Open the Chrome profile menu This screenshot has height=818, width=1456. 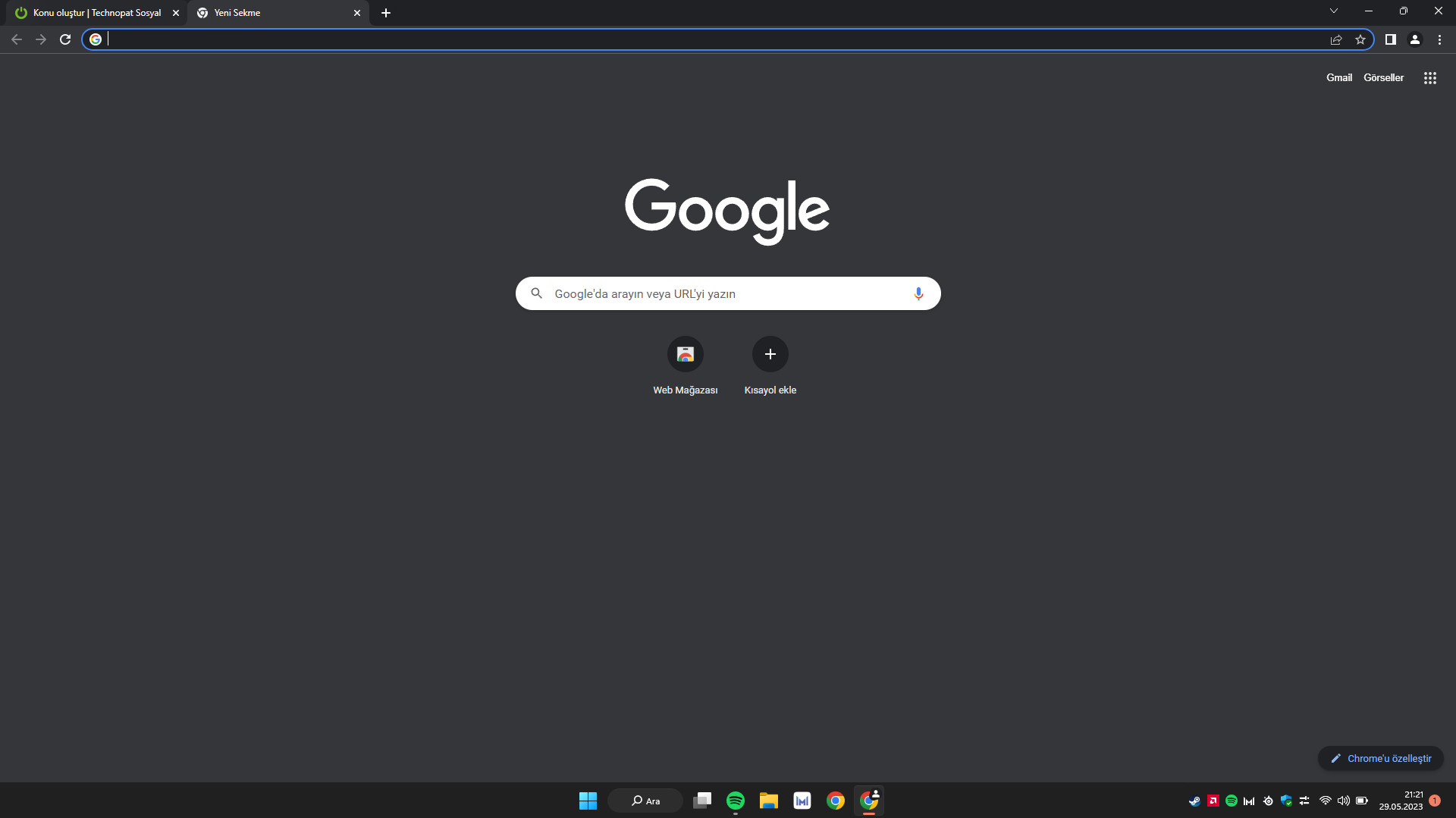click(1415, 39)
